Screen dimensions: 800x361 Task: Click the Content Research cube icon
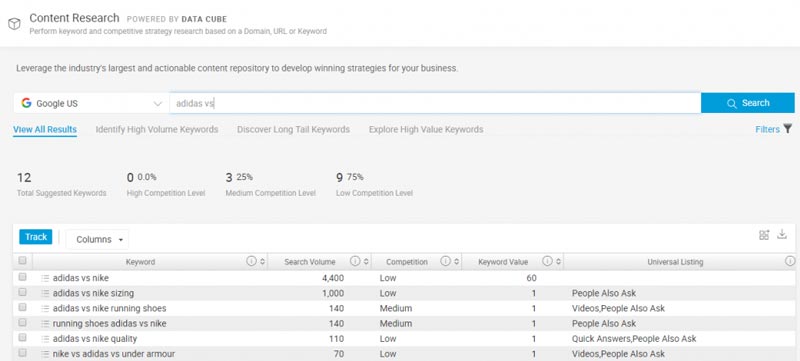pyautogui.click(x=14, y=24)
